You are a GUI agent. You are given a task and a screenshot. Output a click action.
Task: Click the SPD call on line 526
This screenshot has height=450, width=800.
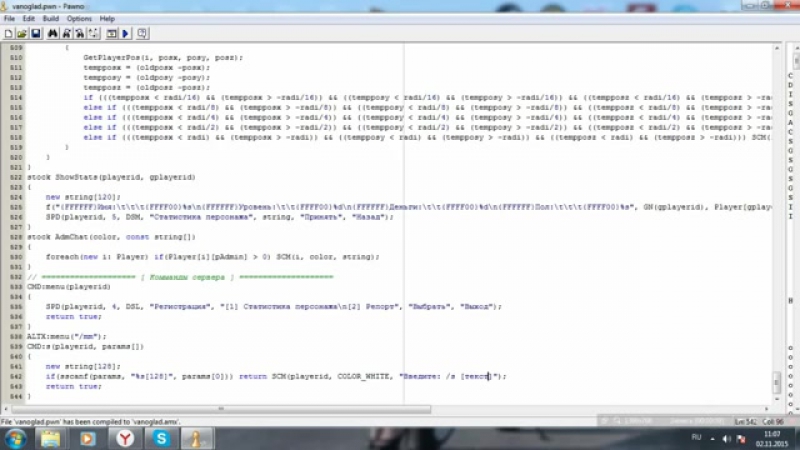tap(219, 217)
